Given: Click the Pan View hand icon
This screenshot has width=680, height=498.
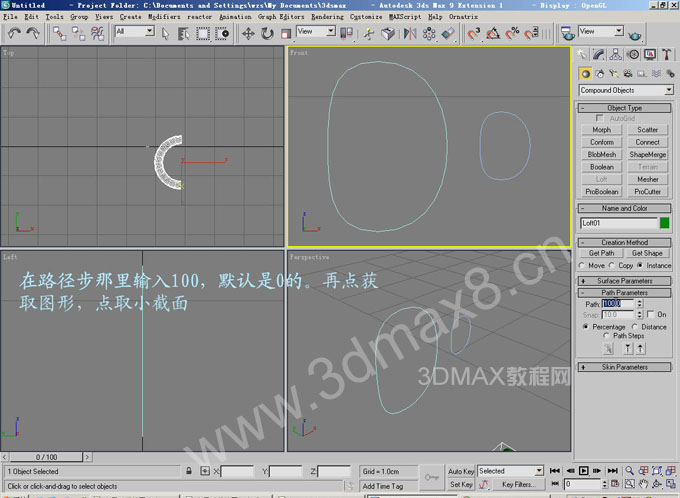Looking at the screenshot, I should pos(643,484).
